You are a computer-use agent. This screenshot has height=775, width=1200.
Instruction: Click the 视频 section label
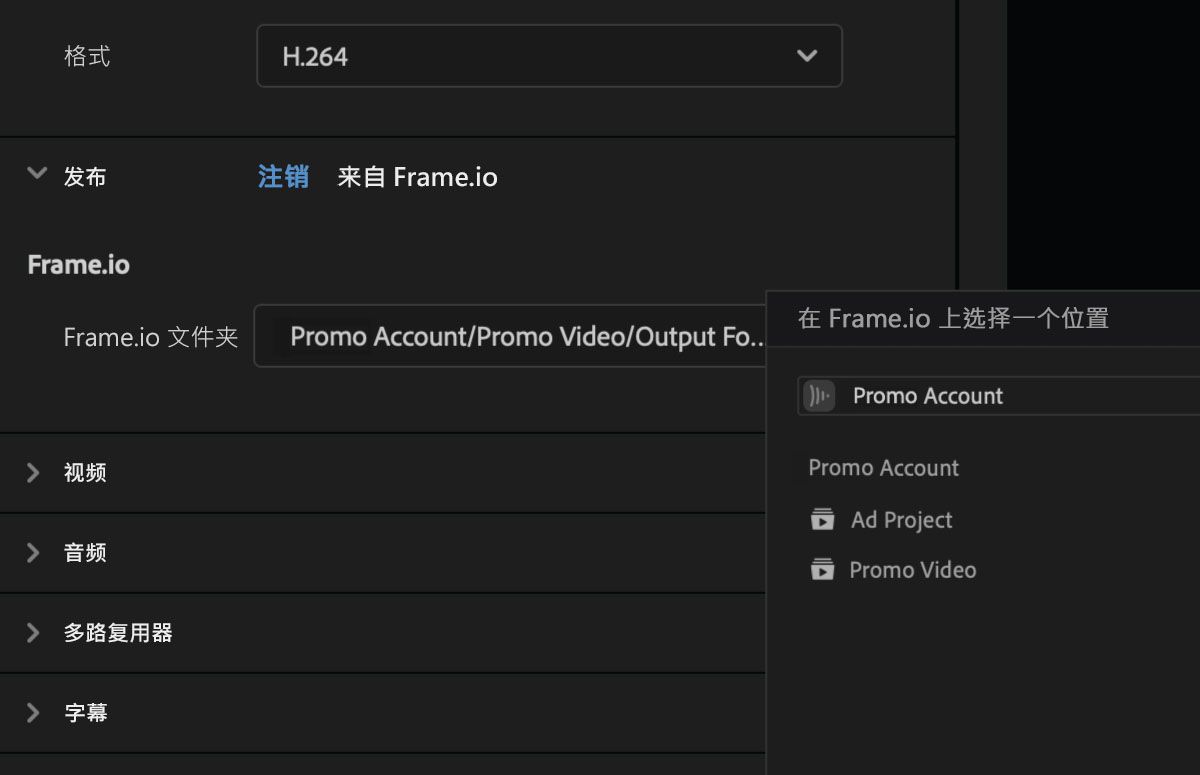(85, 473)
